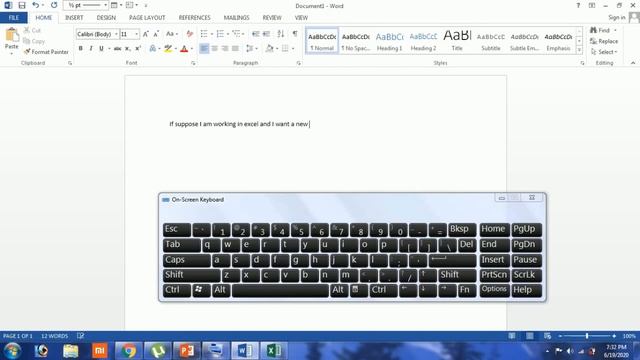Image resolution: width=640 pixels, height=360 pixels.
Task: Paste clipboard contents with the Paste icon
Action: coord(11,36)
